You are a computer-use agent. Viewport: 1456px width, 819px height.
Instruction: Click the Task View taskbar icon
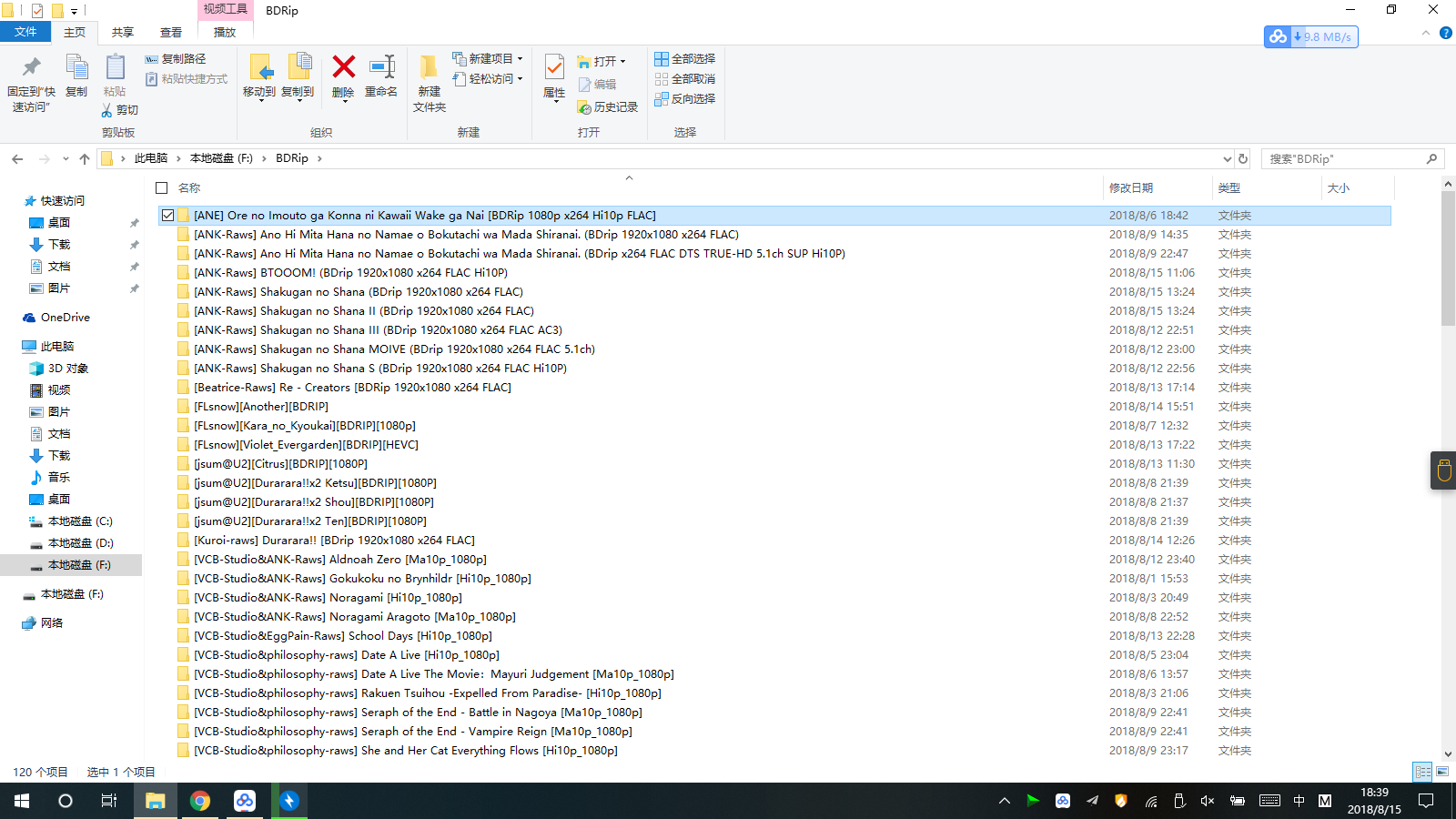(x=109, y=801)
